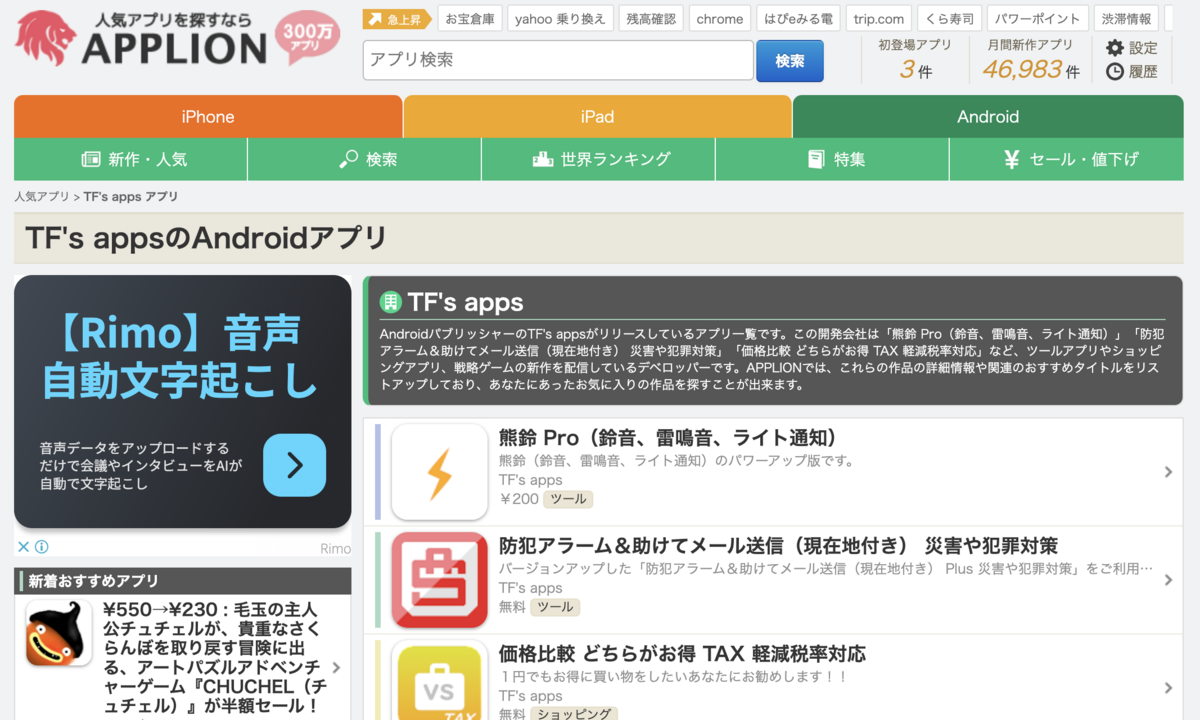Select trending keyword yahoo 乗り換え
The image size is (1200, 720).
tap(560, 19)
